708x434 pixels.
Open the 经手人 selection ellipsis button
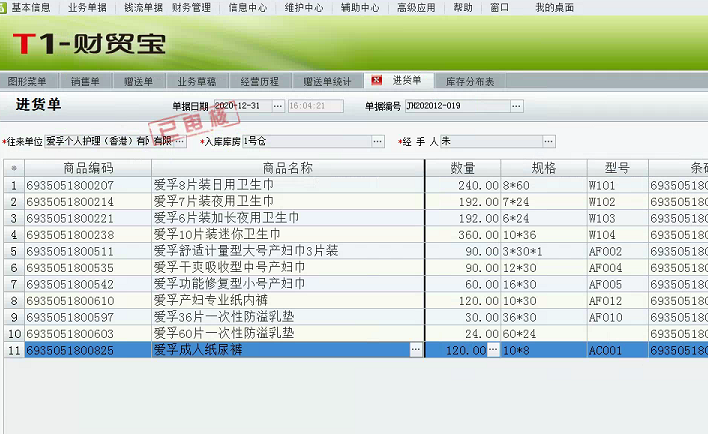[x=549, y=141]
